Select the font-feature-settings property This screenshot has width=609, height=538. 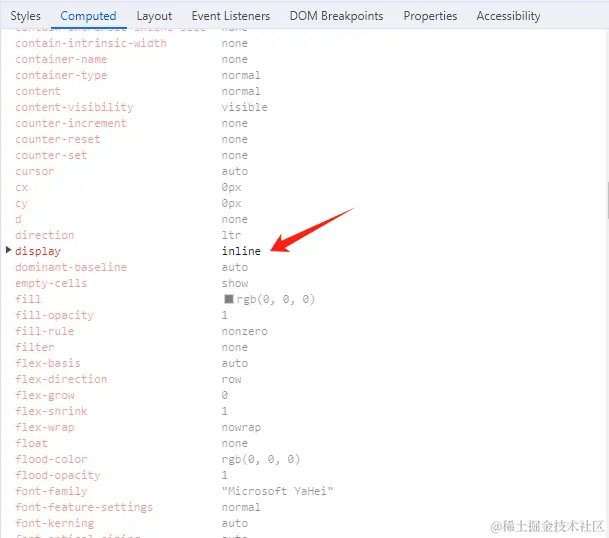point(84,507)
